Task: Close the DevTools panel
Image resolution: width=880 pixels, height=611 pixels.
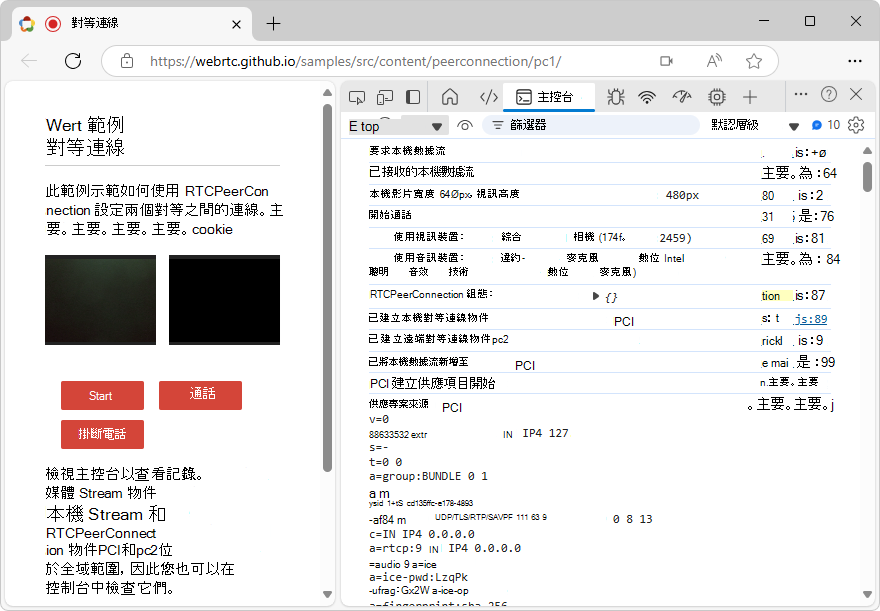Action: pyautogui.click(x=856, y=94)
